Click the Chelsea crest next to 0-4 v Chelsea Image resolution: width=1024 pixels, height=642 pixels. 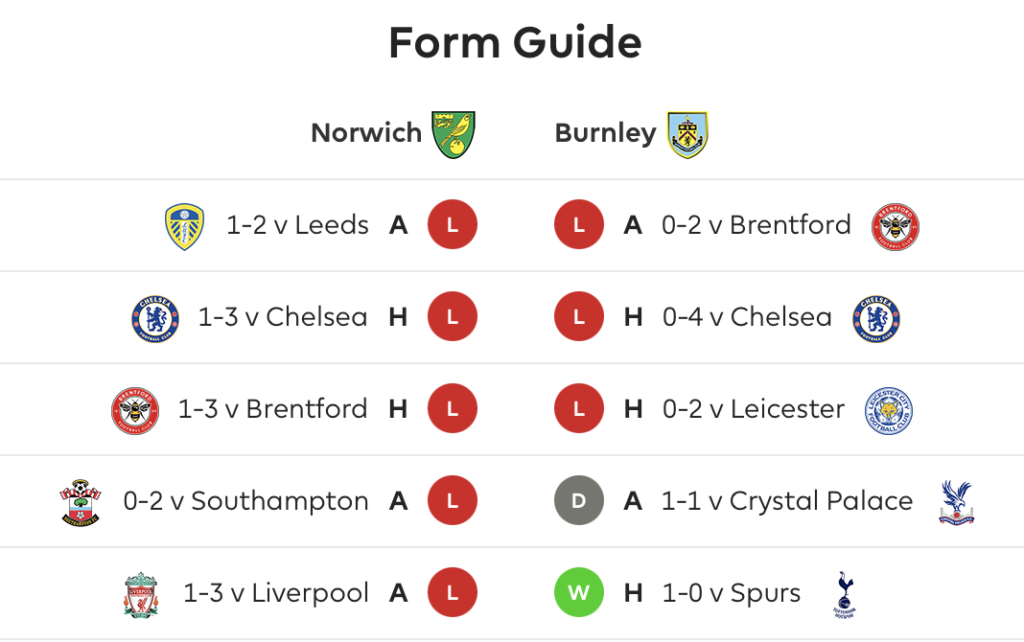click(x=876, y=319)
